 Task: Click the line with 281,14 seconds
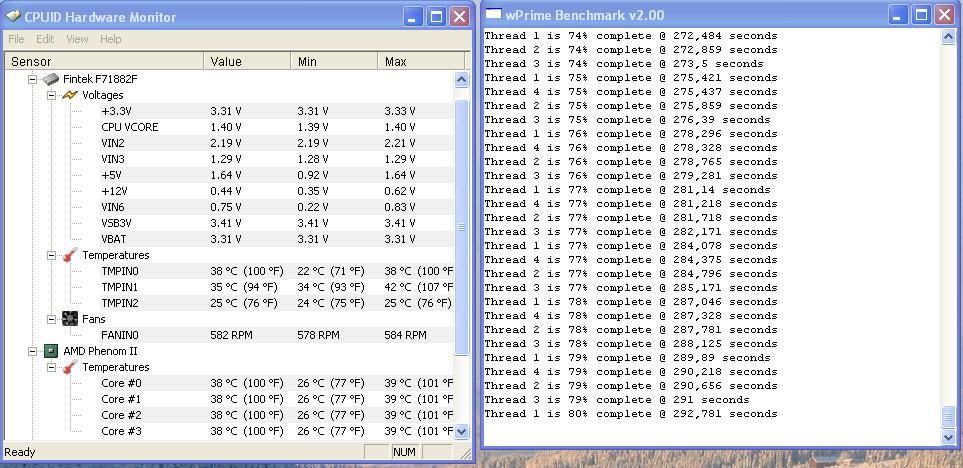click(627, 190)
